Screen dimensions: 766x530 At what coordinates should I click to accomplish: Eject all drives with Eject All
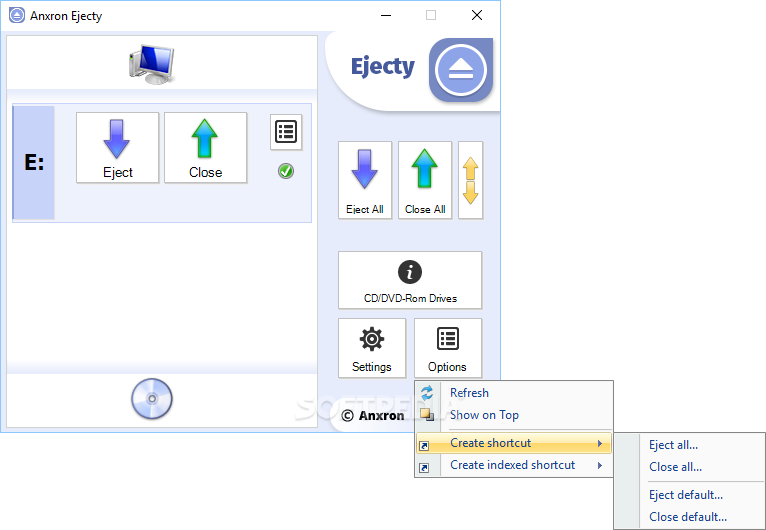click(365, 180)
